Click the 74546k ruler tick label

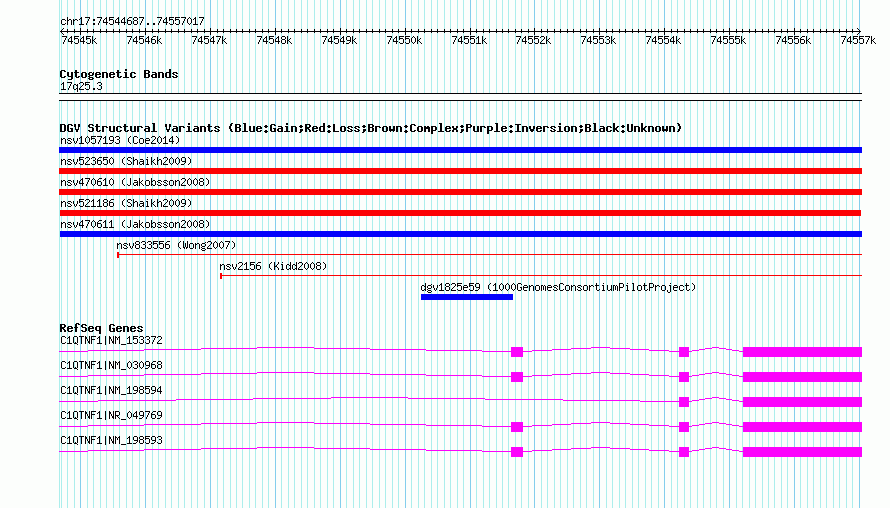point(144,40)
